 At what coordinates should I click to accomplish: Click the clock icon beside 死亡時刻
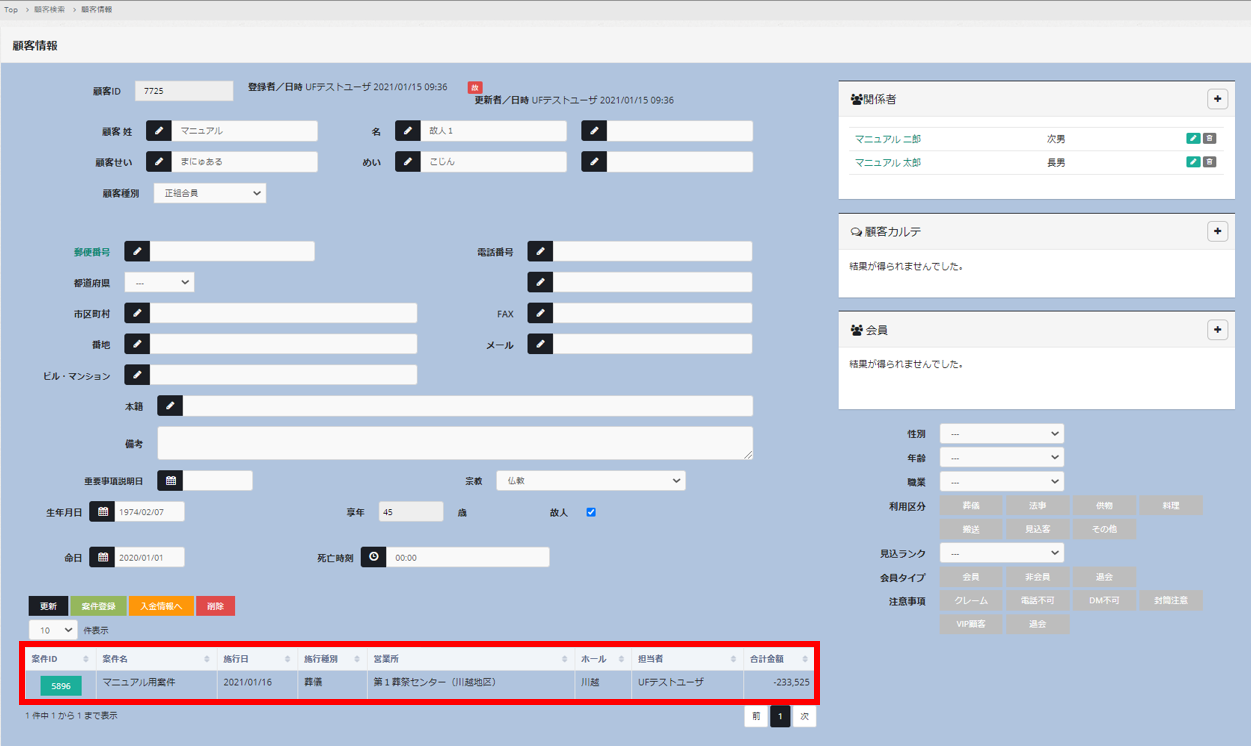[373, 557]
